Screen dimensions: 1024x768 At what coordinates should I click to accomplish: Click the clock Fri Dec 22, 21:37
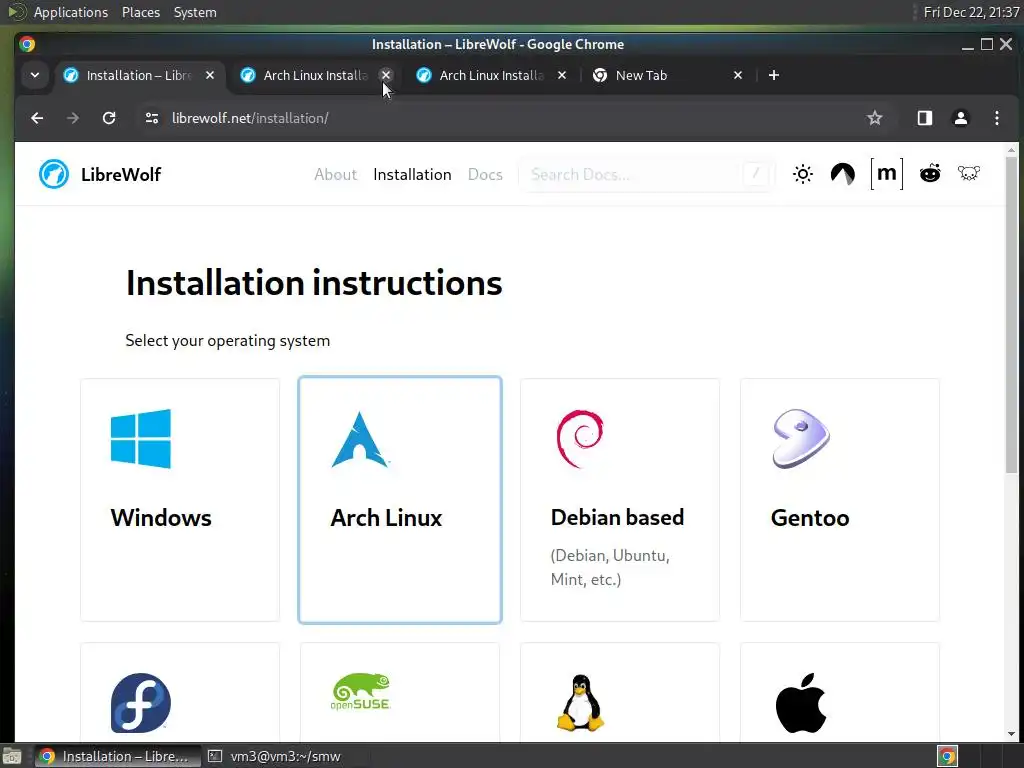971,12
